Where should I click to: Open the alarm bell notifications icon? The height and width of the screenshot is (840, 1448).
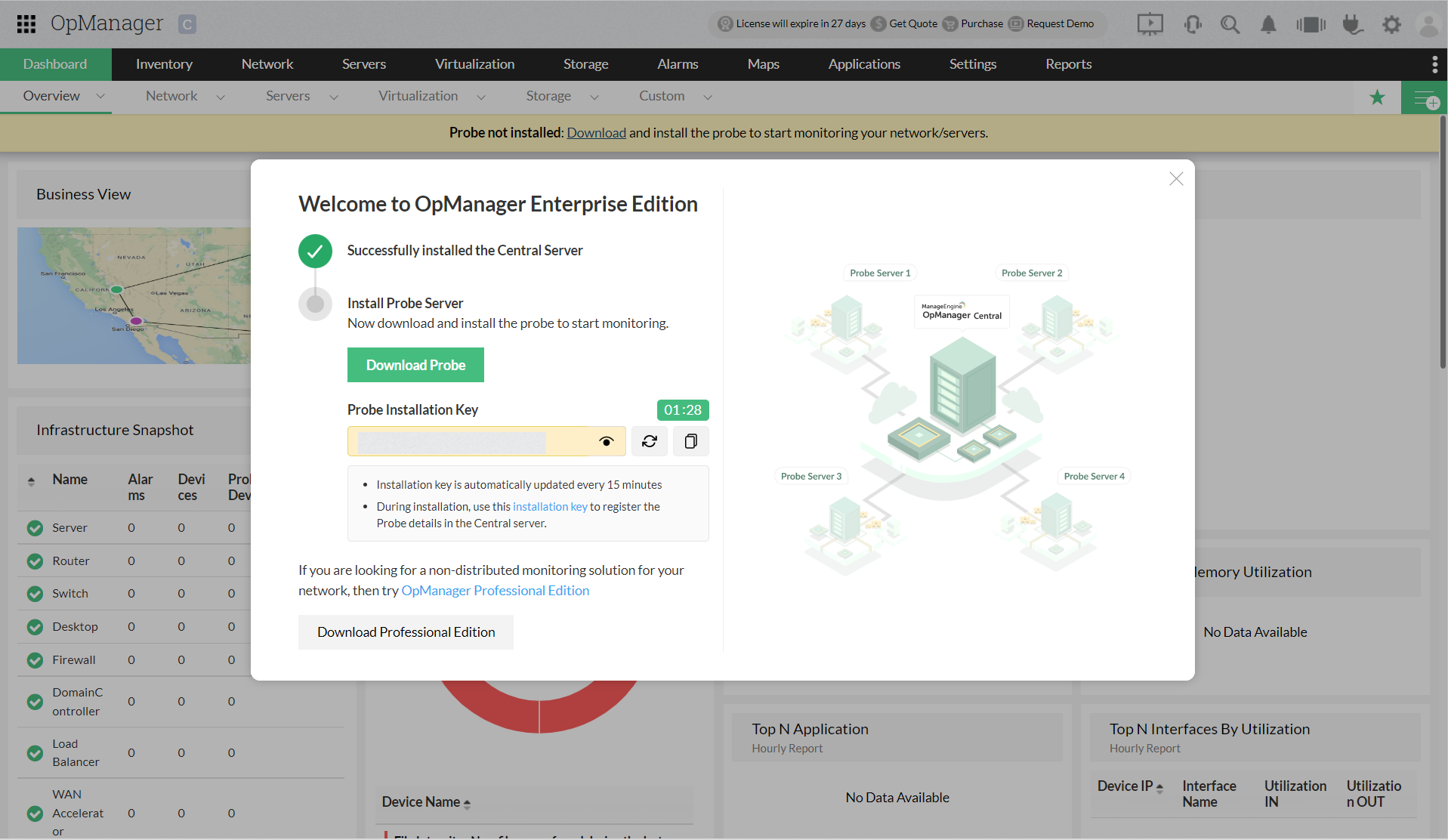click(x=1268, y=24)
